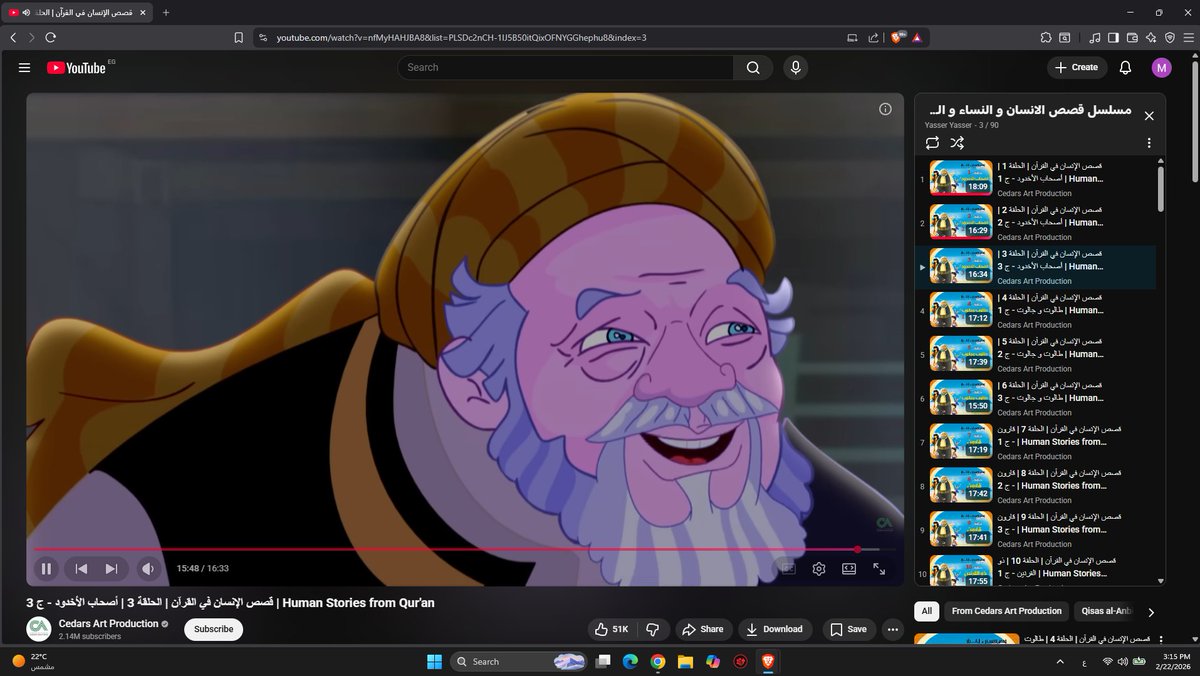Open Brave Wallet icon
This screenshot has width=1200, height=676.
(x=1133, y=37)
